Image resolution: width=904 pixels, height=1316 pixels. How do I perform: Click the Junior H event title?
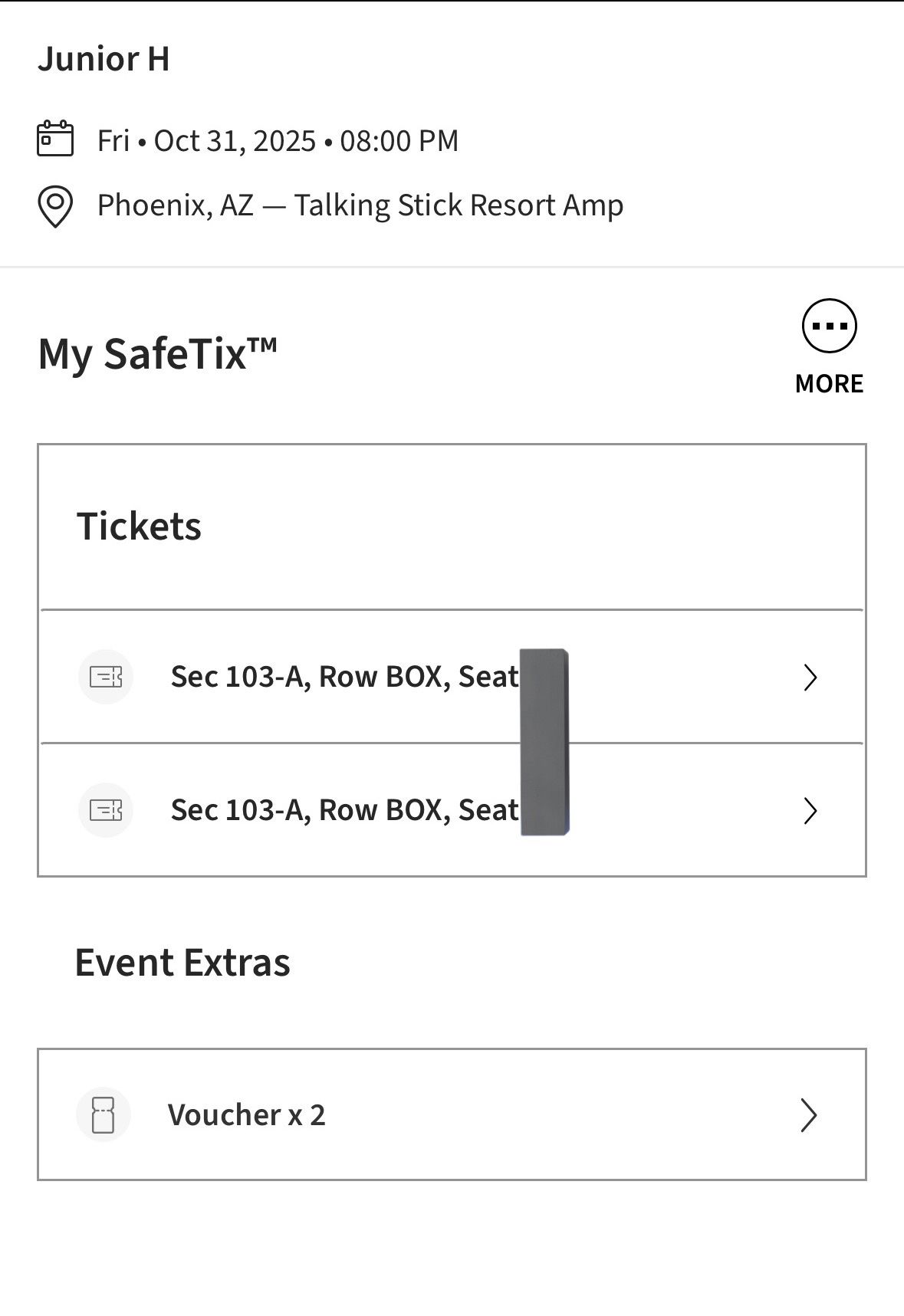click(104, 59)
